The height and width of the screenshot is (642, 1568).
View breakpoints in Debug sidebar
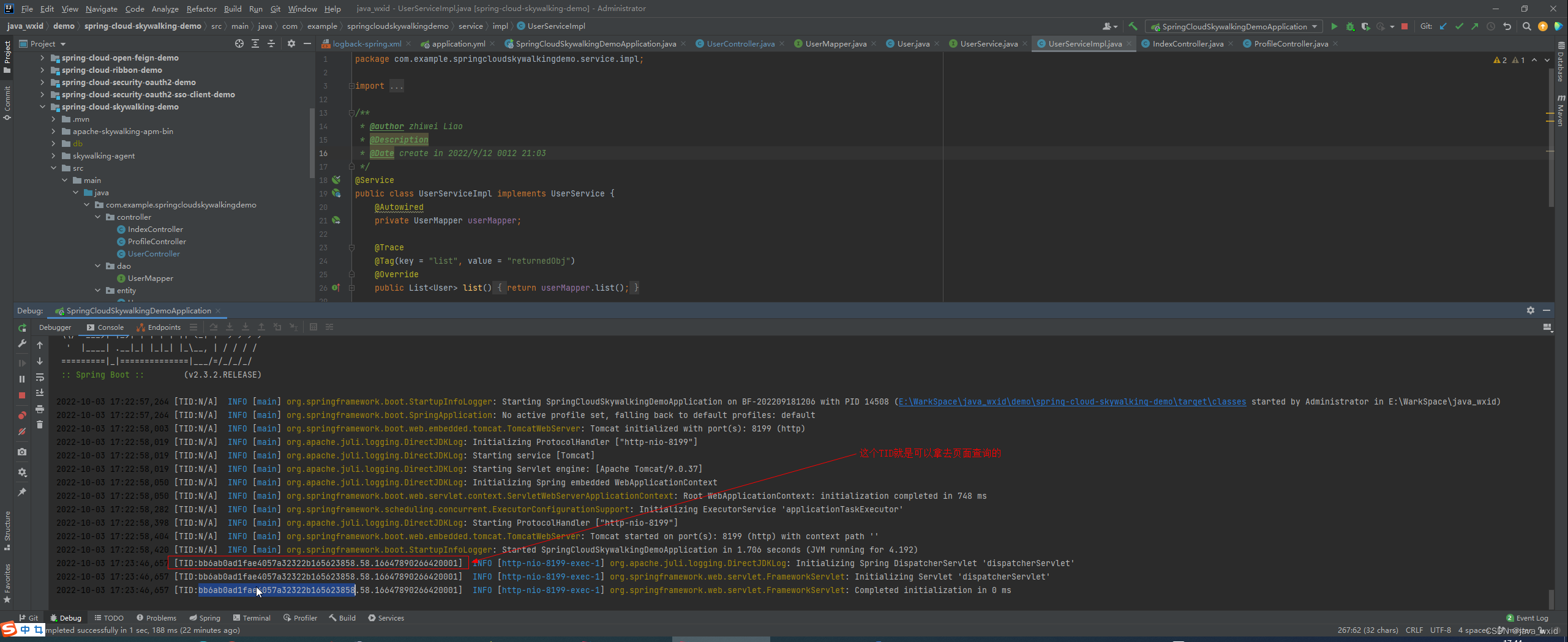[x=22, y=415]
